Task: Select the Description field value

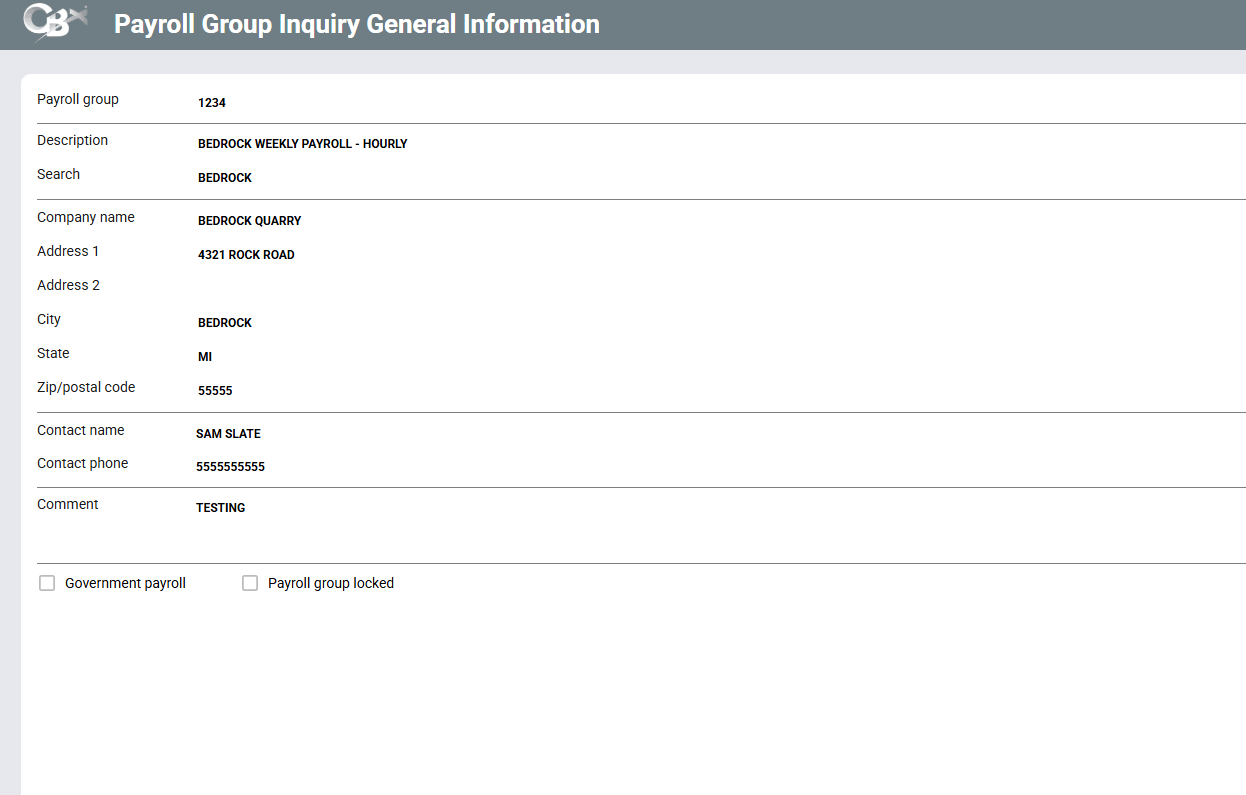Action: (x=302, y=144)
